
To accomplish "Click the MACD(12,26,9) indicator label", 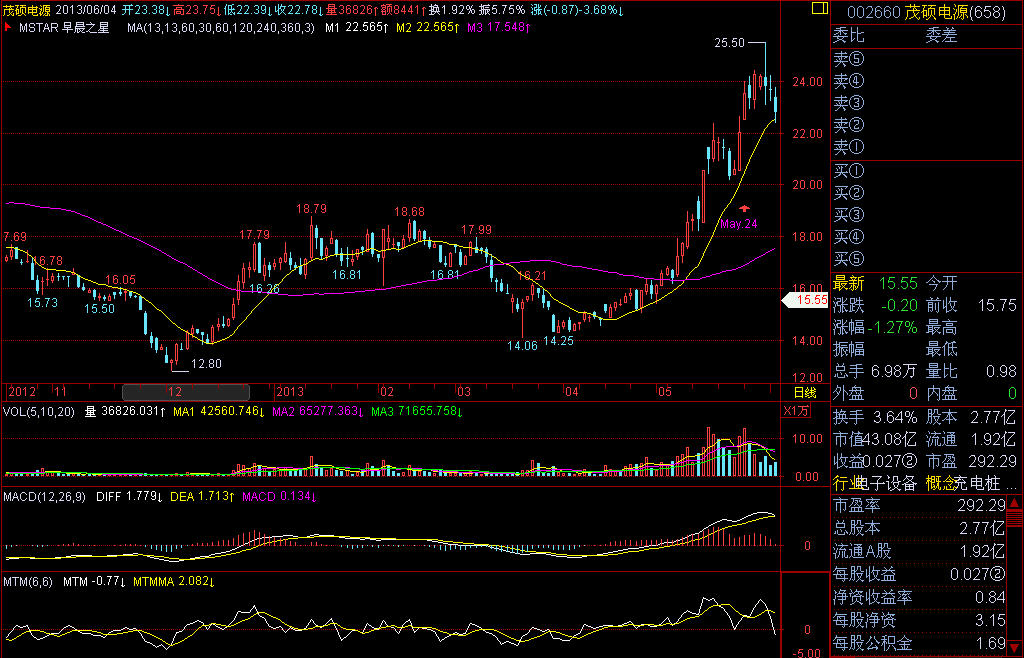I will (x=43, y=496).
